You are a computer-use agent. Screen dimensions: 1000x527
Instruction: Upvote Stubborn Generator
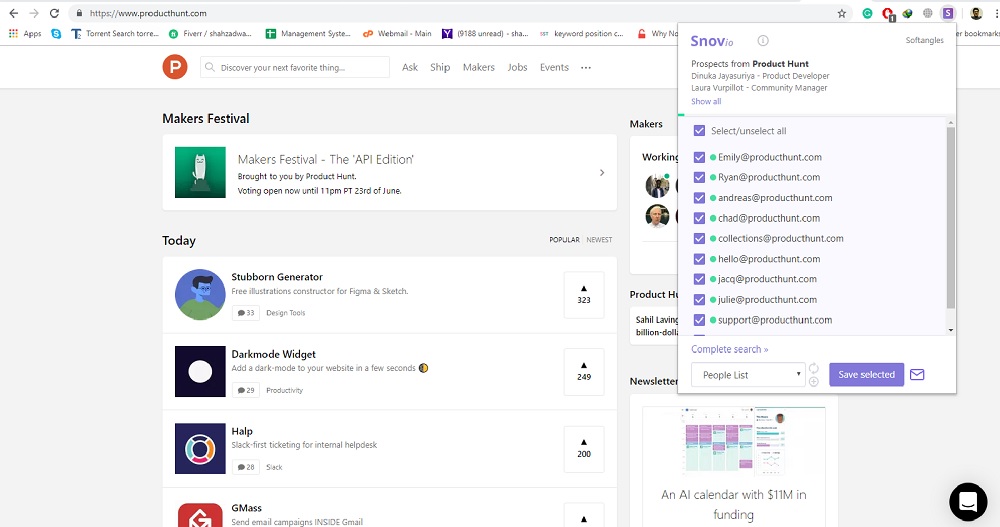point(584,294)
